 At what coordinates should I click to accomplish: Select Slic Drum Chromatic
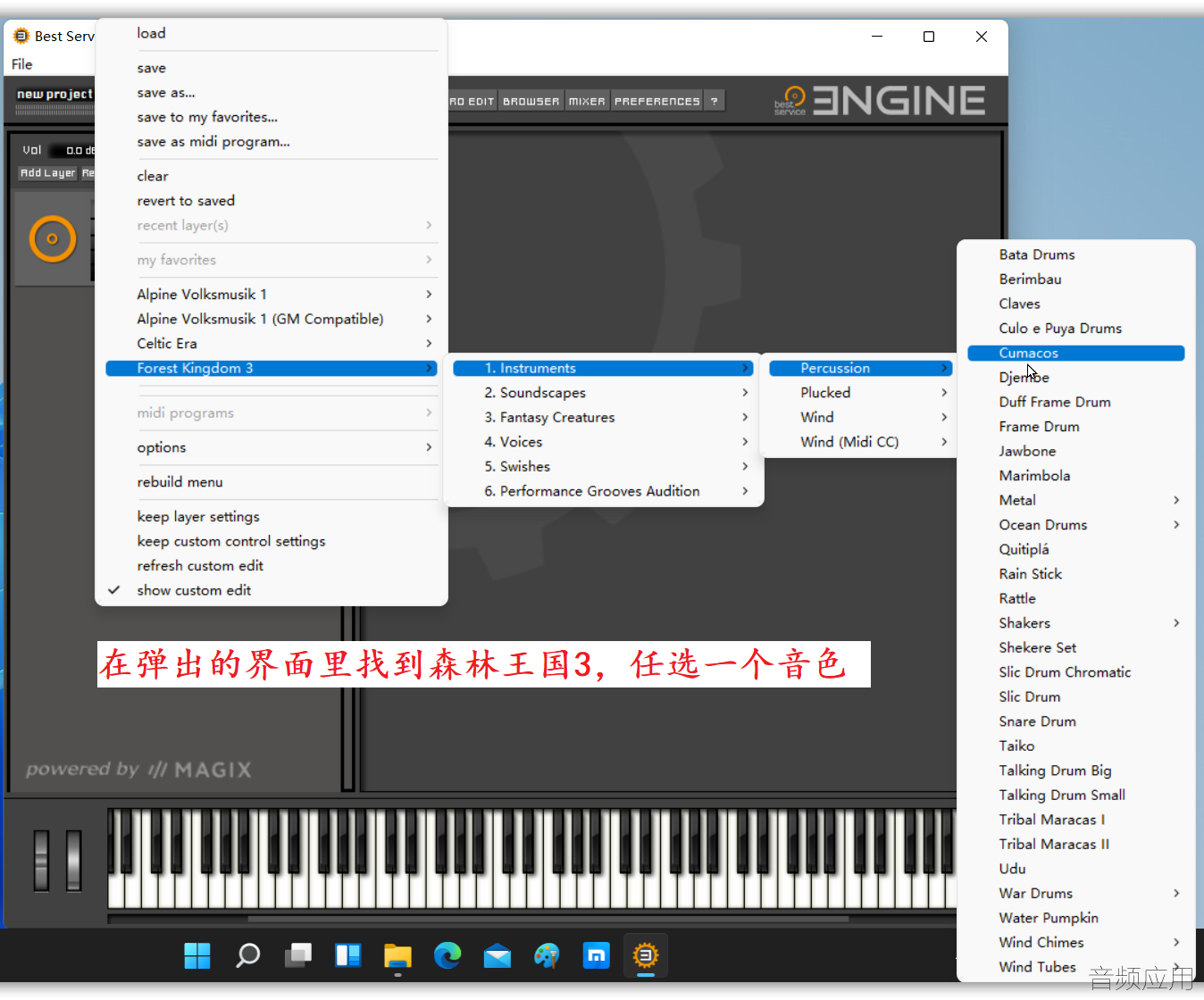[1076, 672]
